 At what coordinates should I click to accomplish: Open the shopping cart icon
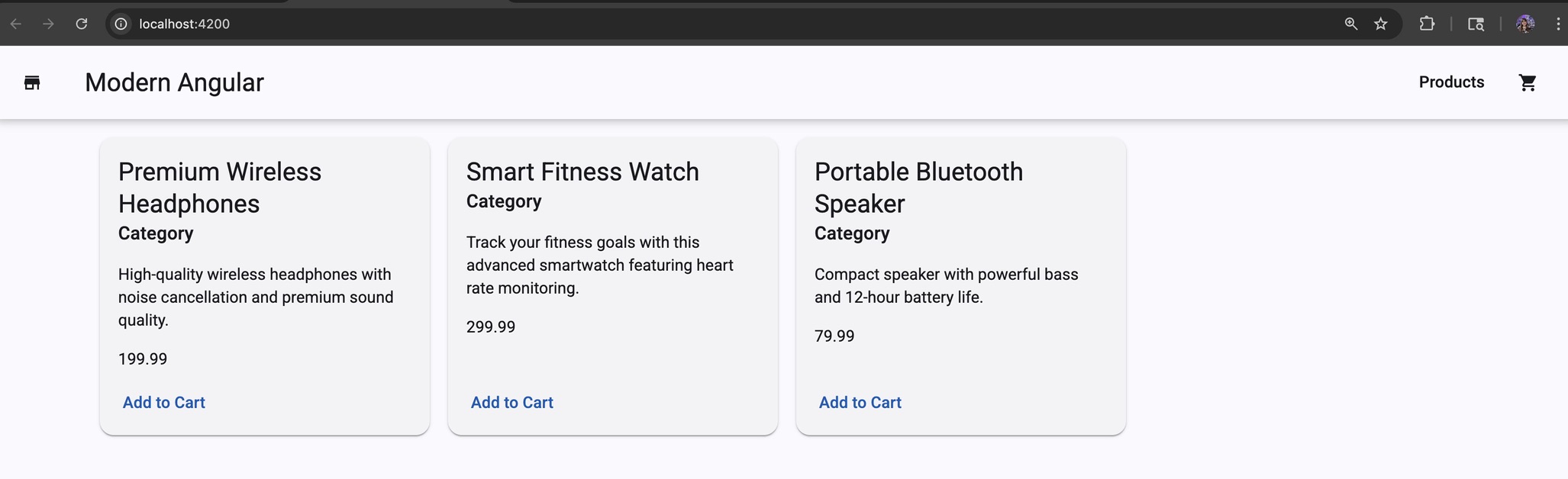click(x=1527, y=82)
